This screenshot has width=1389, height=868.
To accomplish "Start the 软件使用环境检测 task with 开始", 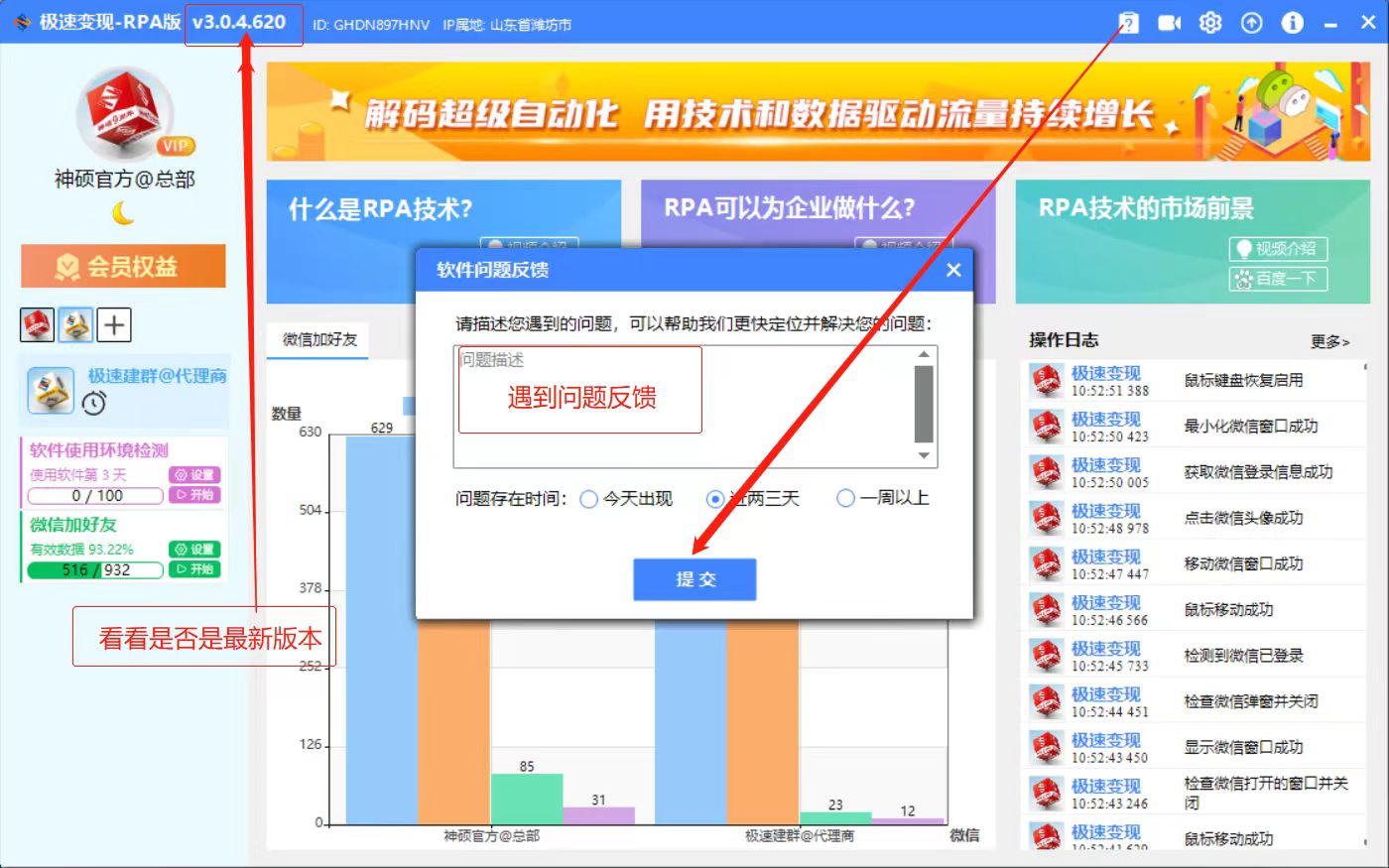I will 194,495.
